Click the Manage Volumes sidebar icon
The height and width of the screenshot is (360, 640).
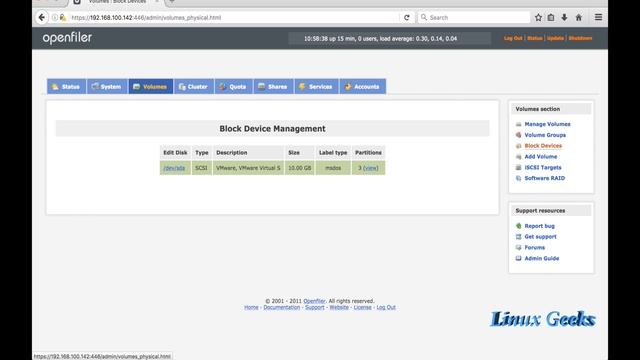518,124
